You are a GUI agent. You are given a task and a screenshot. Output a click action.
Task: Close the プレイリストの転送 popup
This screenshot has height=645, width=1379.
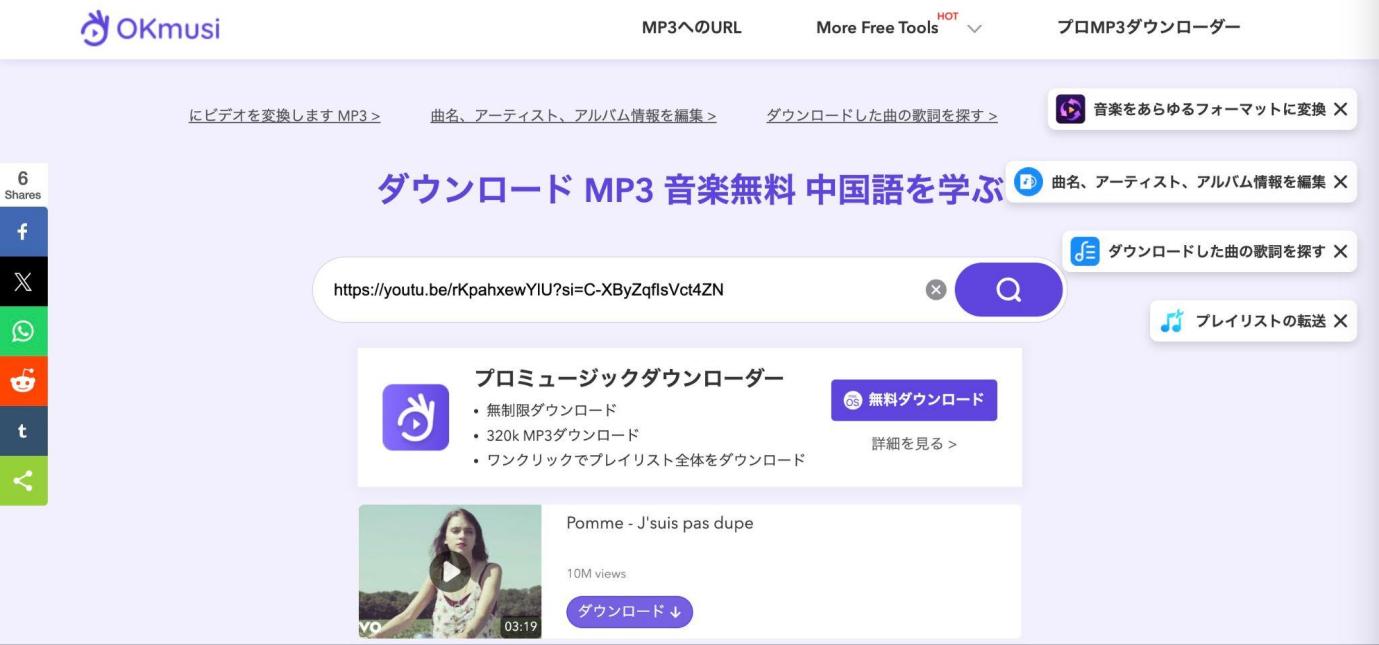[1340, 321]
